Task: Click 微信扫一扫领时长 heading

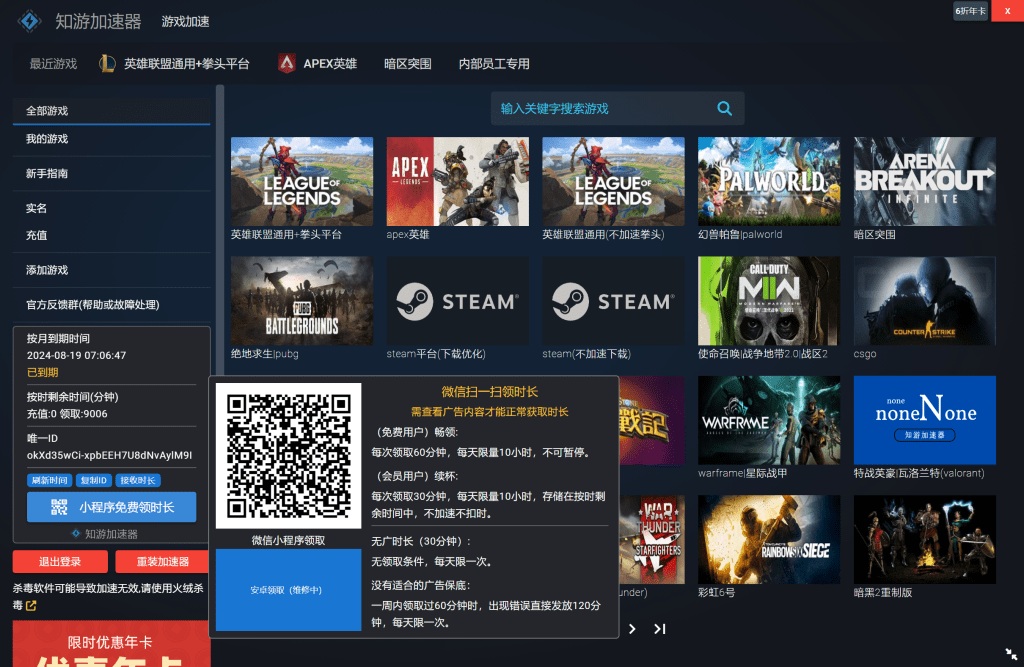Action: click(x=489, y=392)
